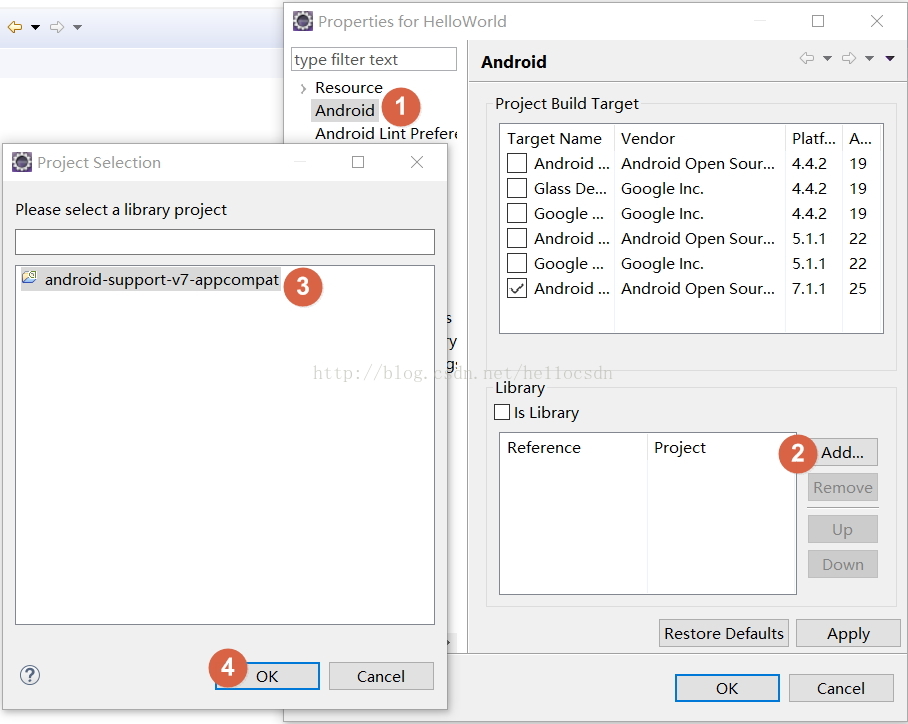Click the Add... library button
This screenshot has width=908, height=724.
point(843,452)
